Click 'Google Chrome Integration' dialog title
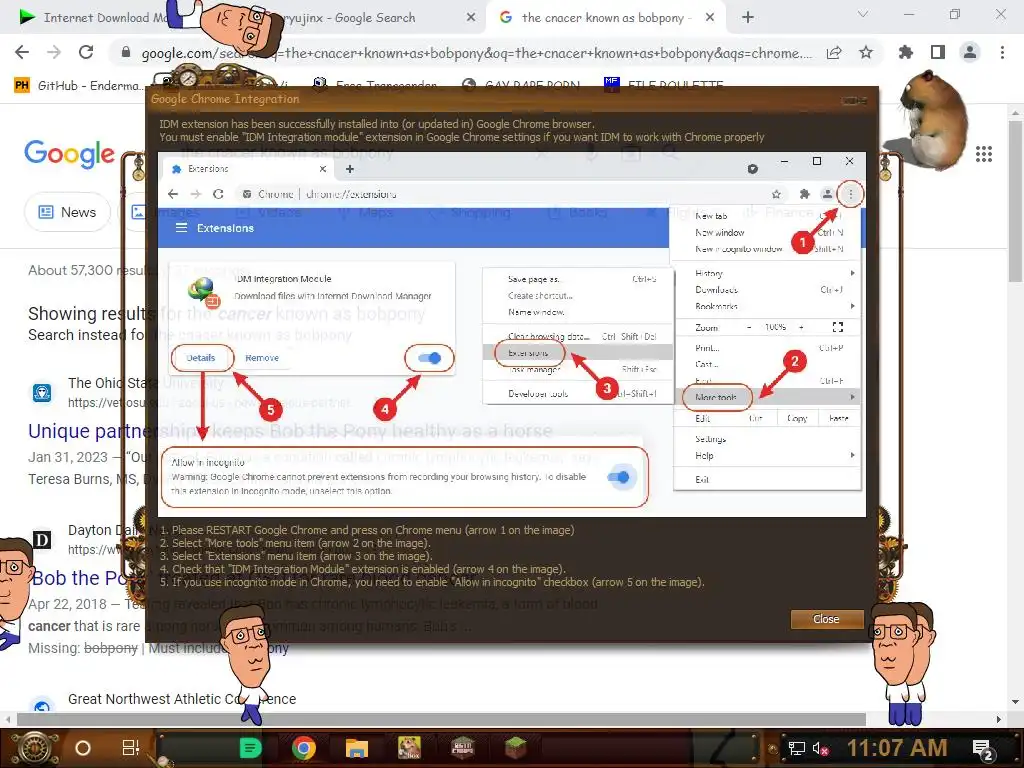The image size is (1024, 768). (x=225, y=99)
